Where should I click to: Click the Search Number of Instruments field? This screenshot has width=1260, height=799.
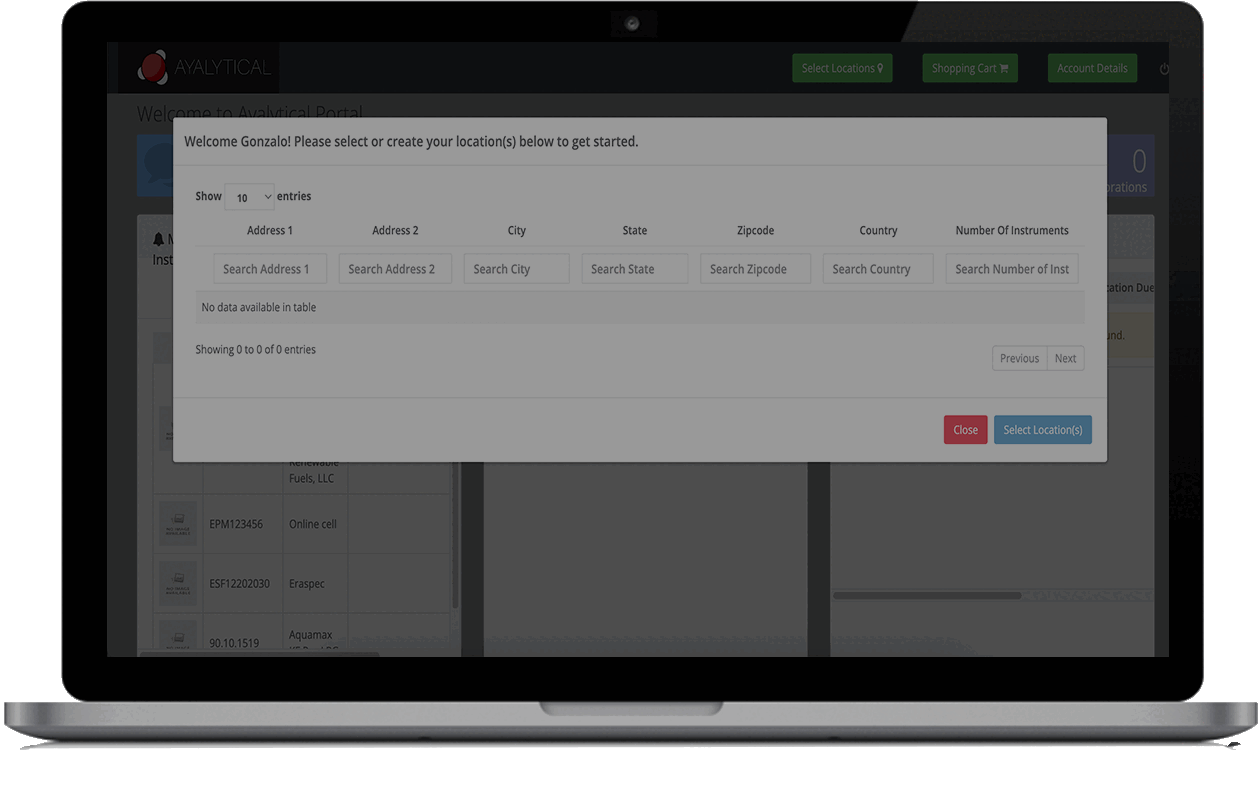[1012, 269]
